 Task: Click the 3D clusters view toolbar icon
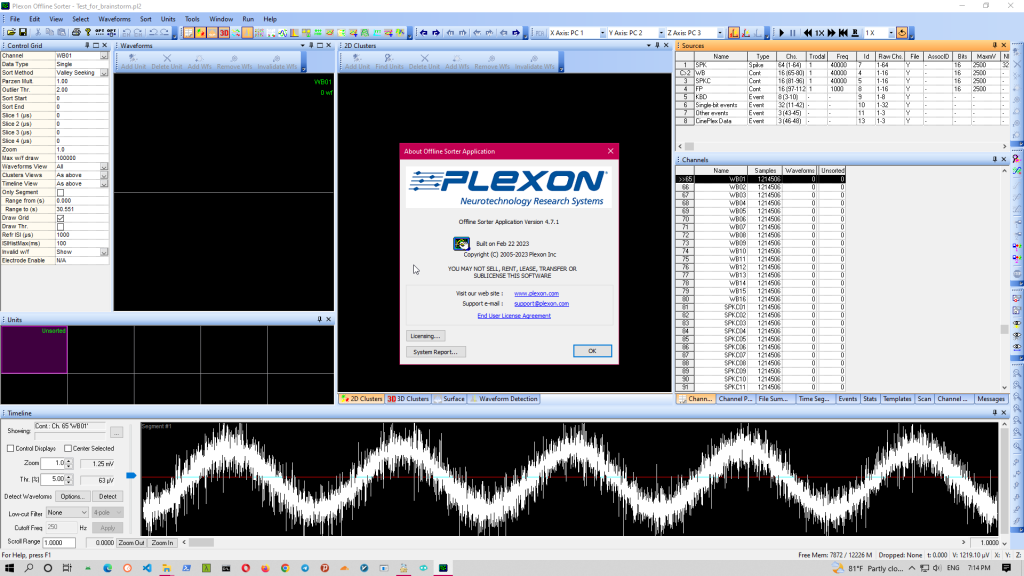tap(224, 32)
